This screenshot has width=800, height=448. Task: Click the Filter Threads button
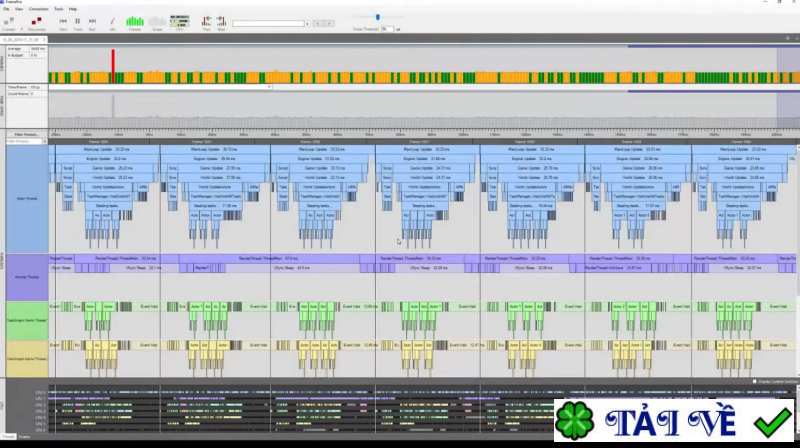click(26, 133)
